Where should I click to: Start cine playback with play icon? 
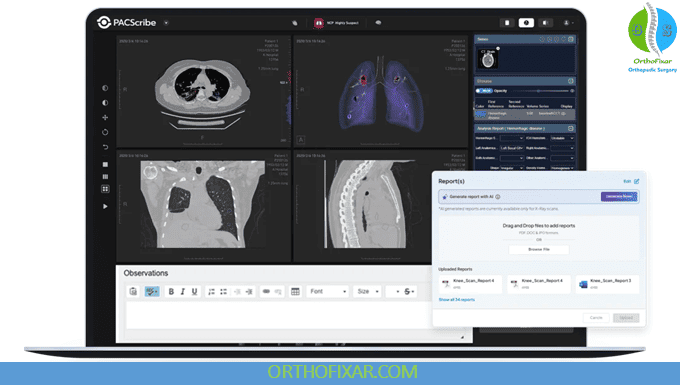pyautogui.click(x=105, y=206)
